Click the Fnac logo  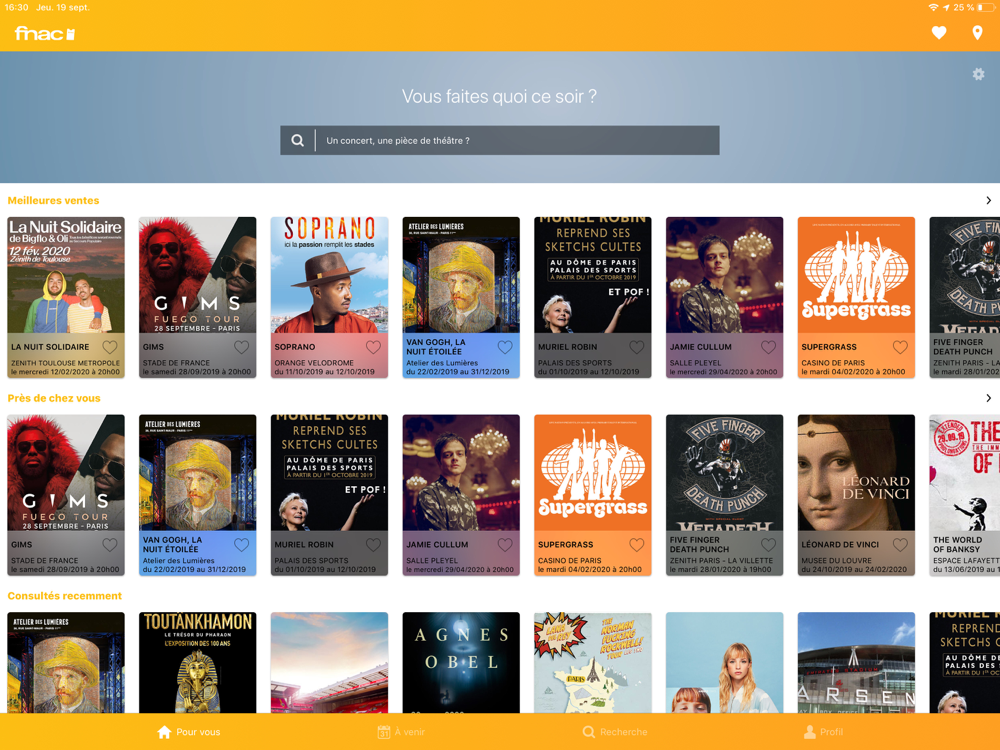tap(45, 33)
